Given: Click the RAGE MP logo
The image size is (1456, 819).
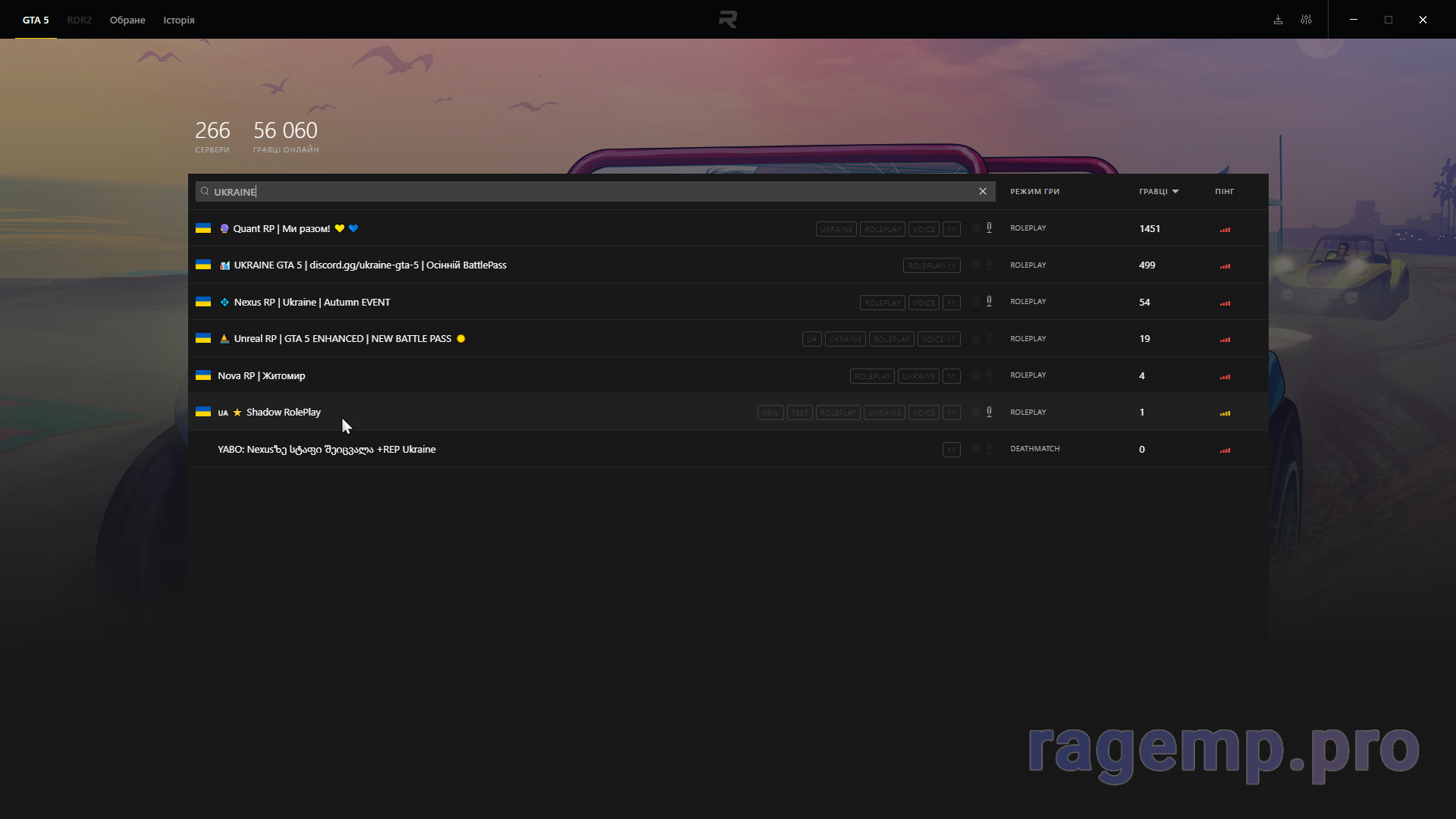Looking at the screenshot, I should click(727, 20).
